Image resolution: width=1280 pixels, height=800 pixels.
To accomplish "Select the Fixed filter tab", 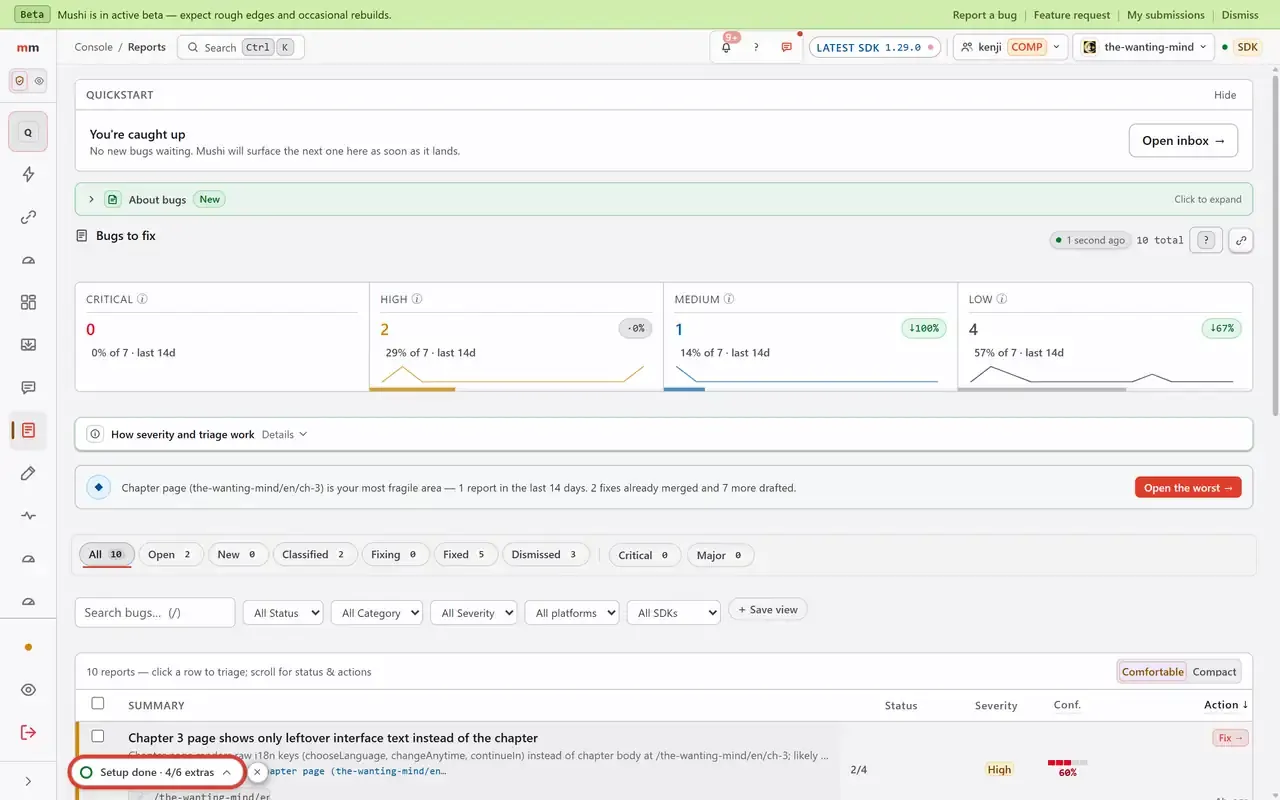I will pos(466,555).
